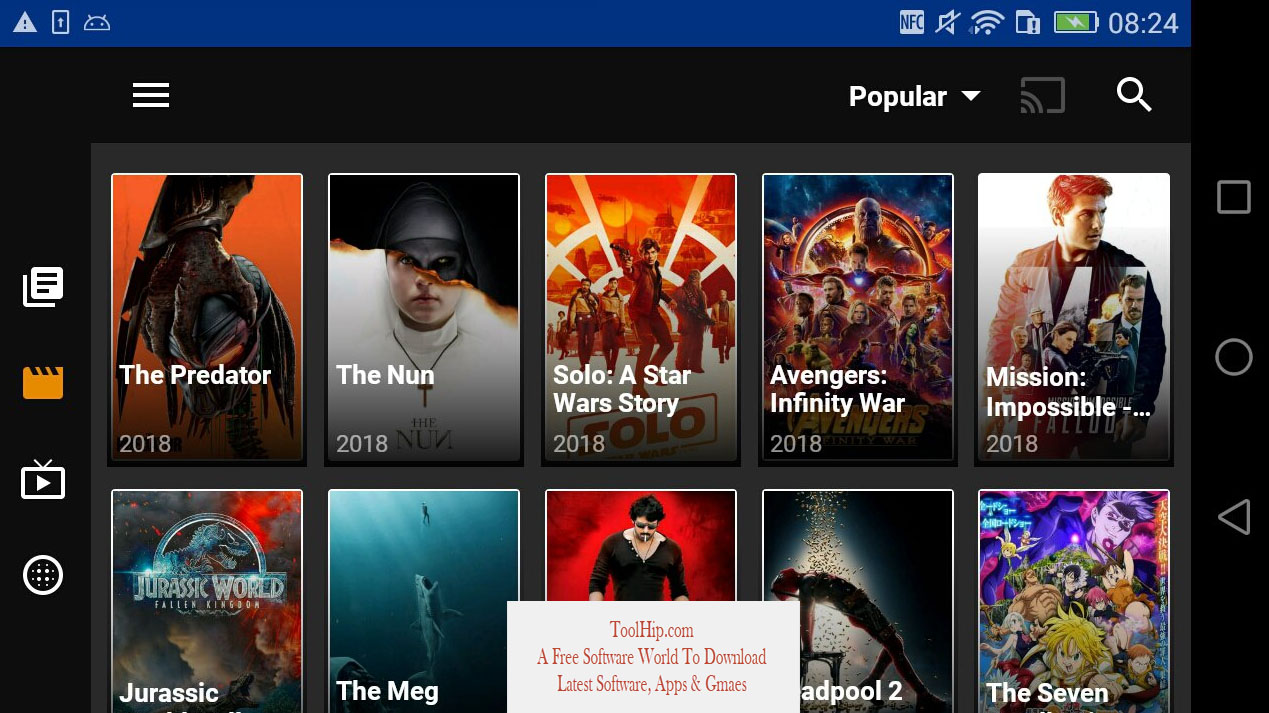
Task: Tap the battery charging status icon
Action: [x=1075, y=22]
